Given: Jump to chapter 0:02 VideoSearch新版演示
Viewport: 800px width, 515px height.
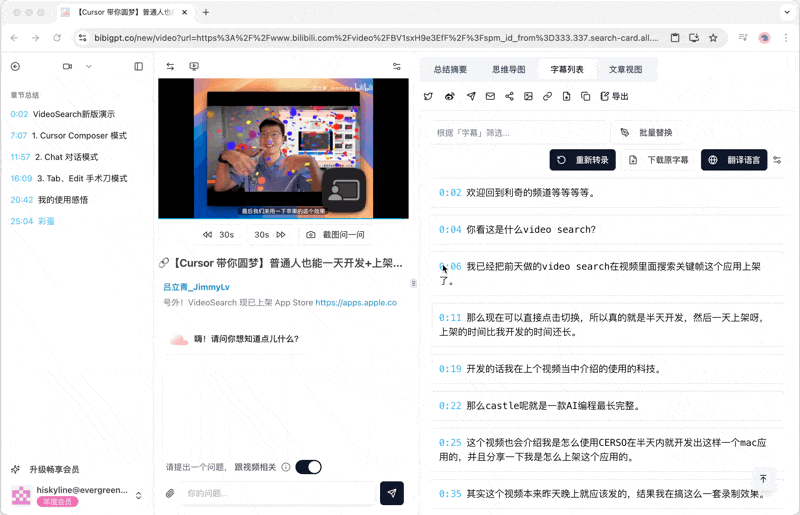Looking at the screenshot, I should 63,114.
